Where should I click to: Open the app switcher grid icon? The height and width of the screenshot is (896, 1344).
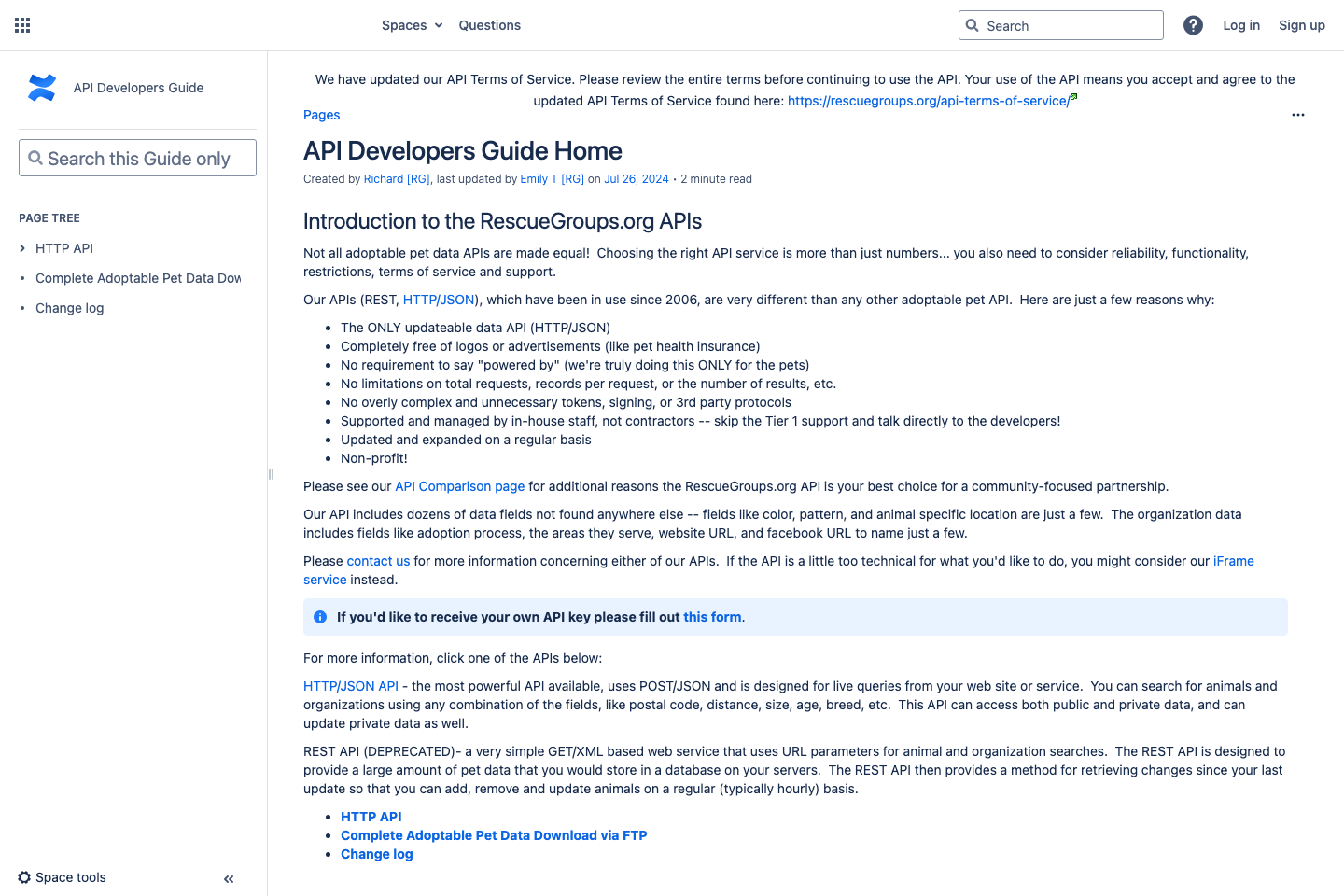22,25
